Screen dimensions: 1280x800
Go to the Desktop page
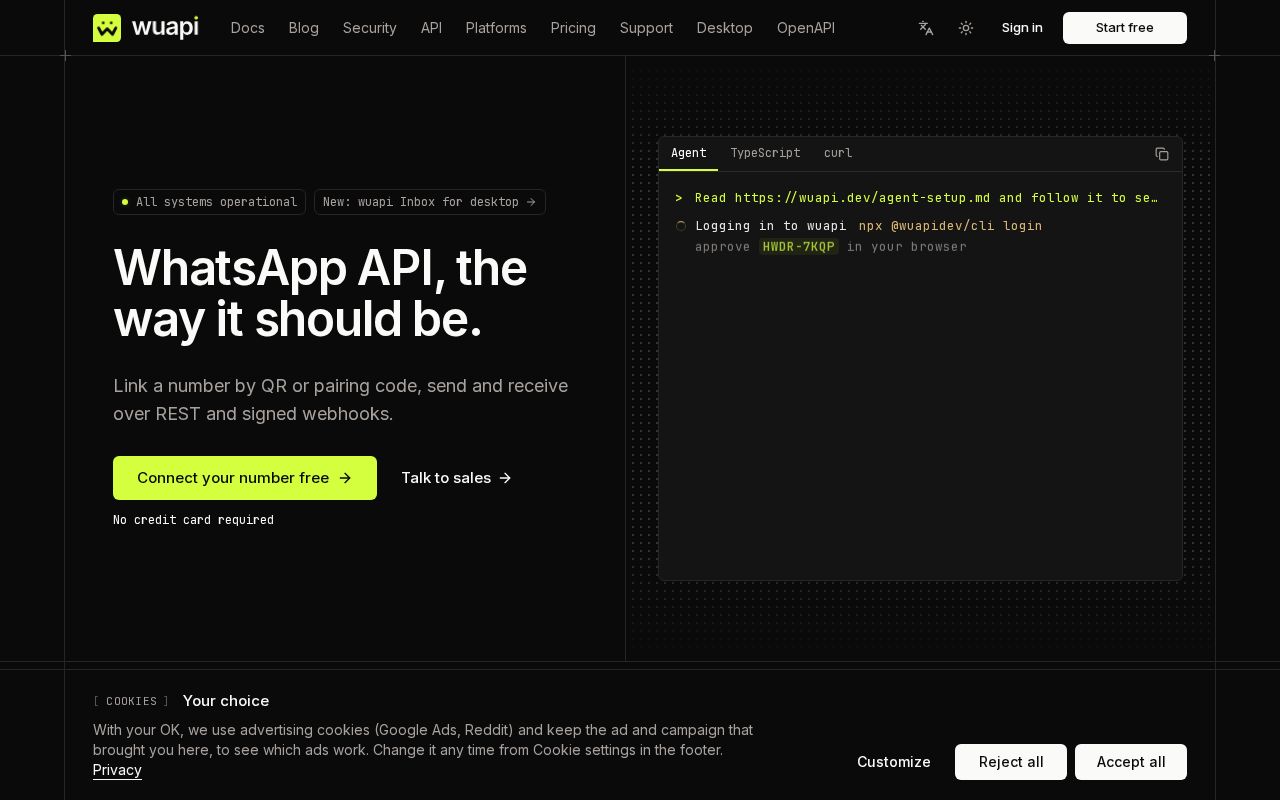pyautogui.click(x=725, y=28)
